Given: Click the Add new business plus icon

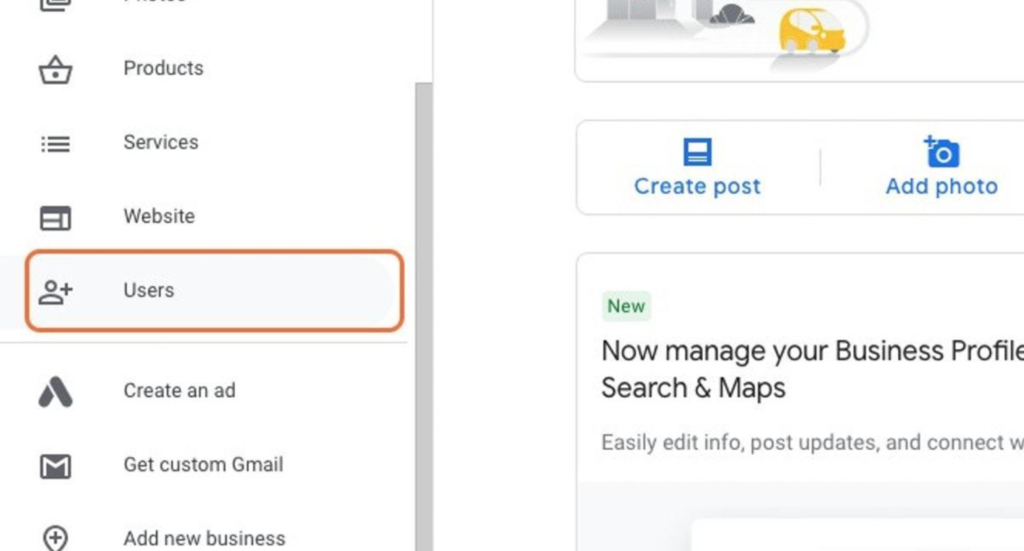Looking at the screenshot, I should point(56,539).
